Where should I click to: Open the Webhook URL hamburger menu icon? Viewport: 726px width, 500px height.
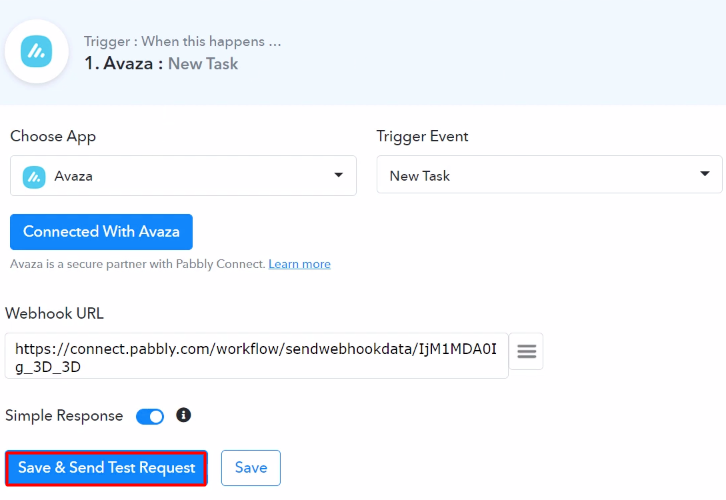coord(526,351)
